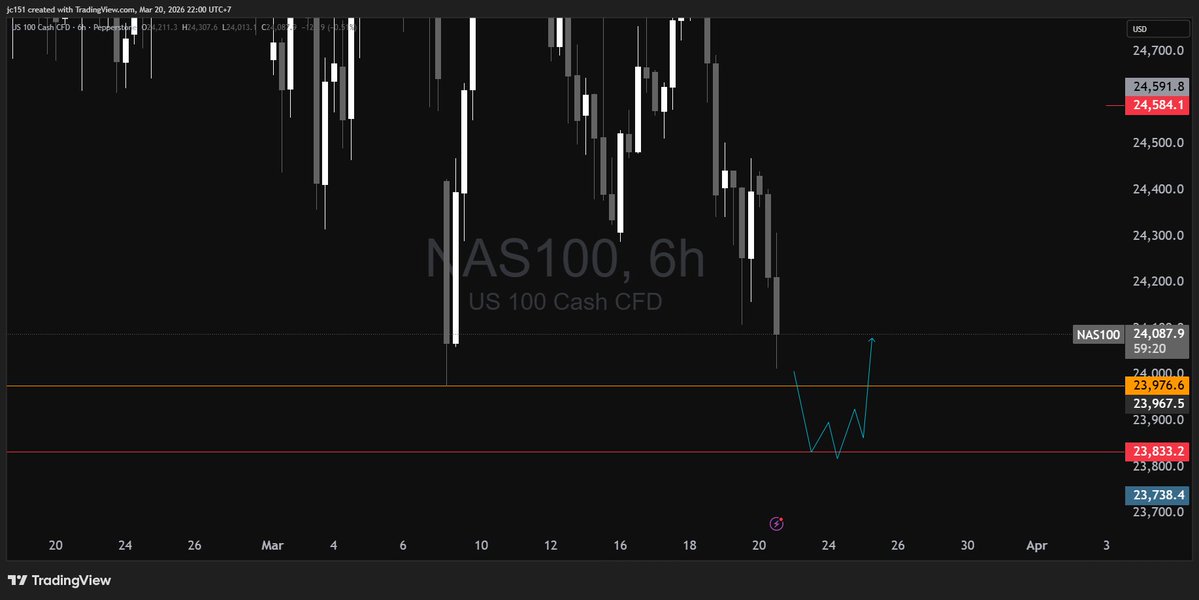The image size is (1199, 600).
Task: Click the 24,300.0 price scale value
Action: [1158, 235]
